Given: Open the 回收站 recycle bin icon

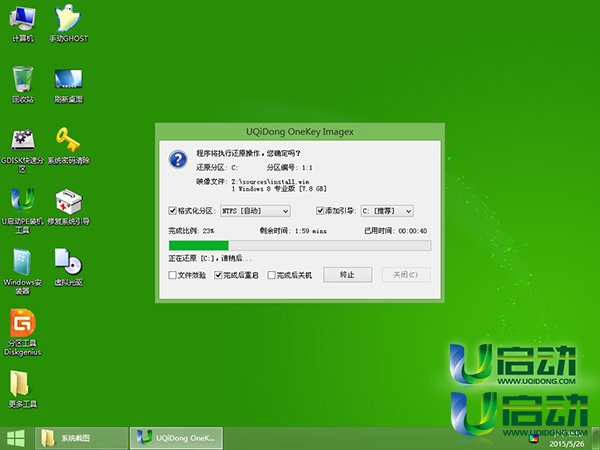Looking at the screenshot, I should point(23,85).
